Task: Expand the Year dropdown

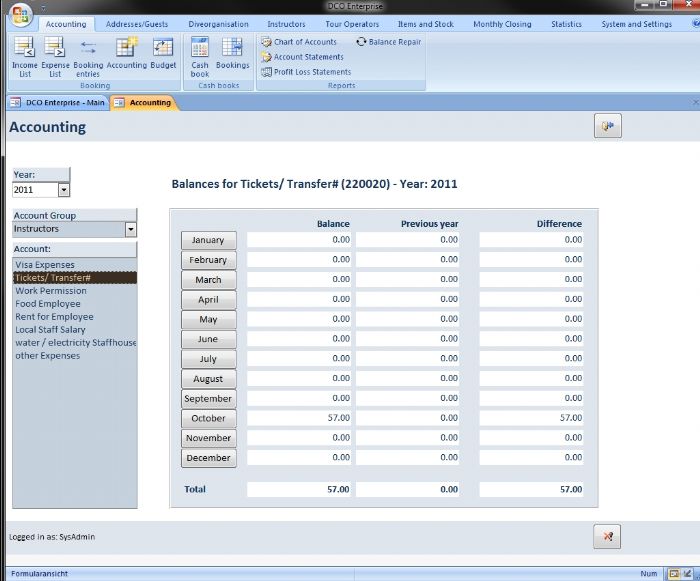Action: [x=64, y=189]
